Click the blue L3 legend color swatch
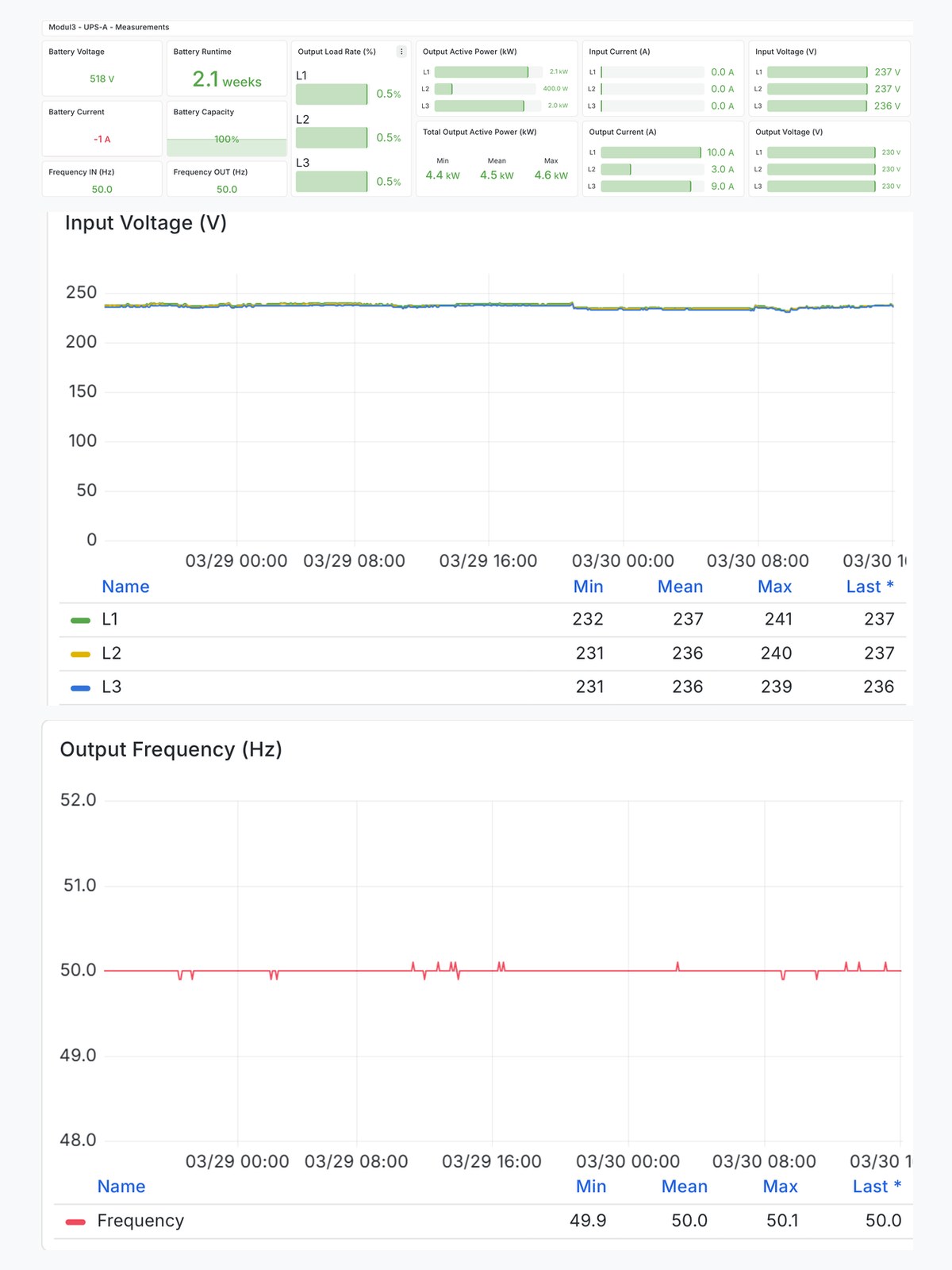Screen dimensions: 952x1270 click(80, 688)
